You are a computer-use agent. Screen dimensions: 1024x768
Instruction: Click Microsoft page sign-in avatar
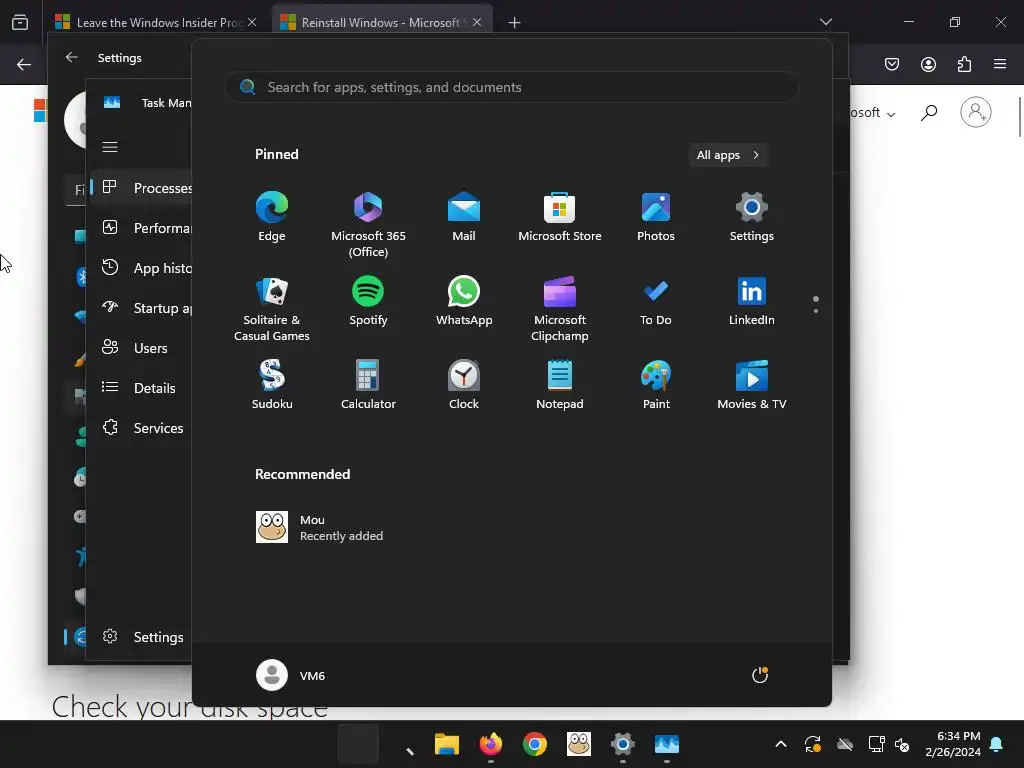point(976,112)
